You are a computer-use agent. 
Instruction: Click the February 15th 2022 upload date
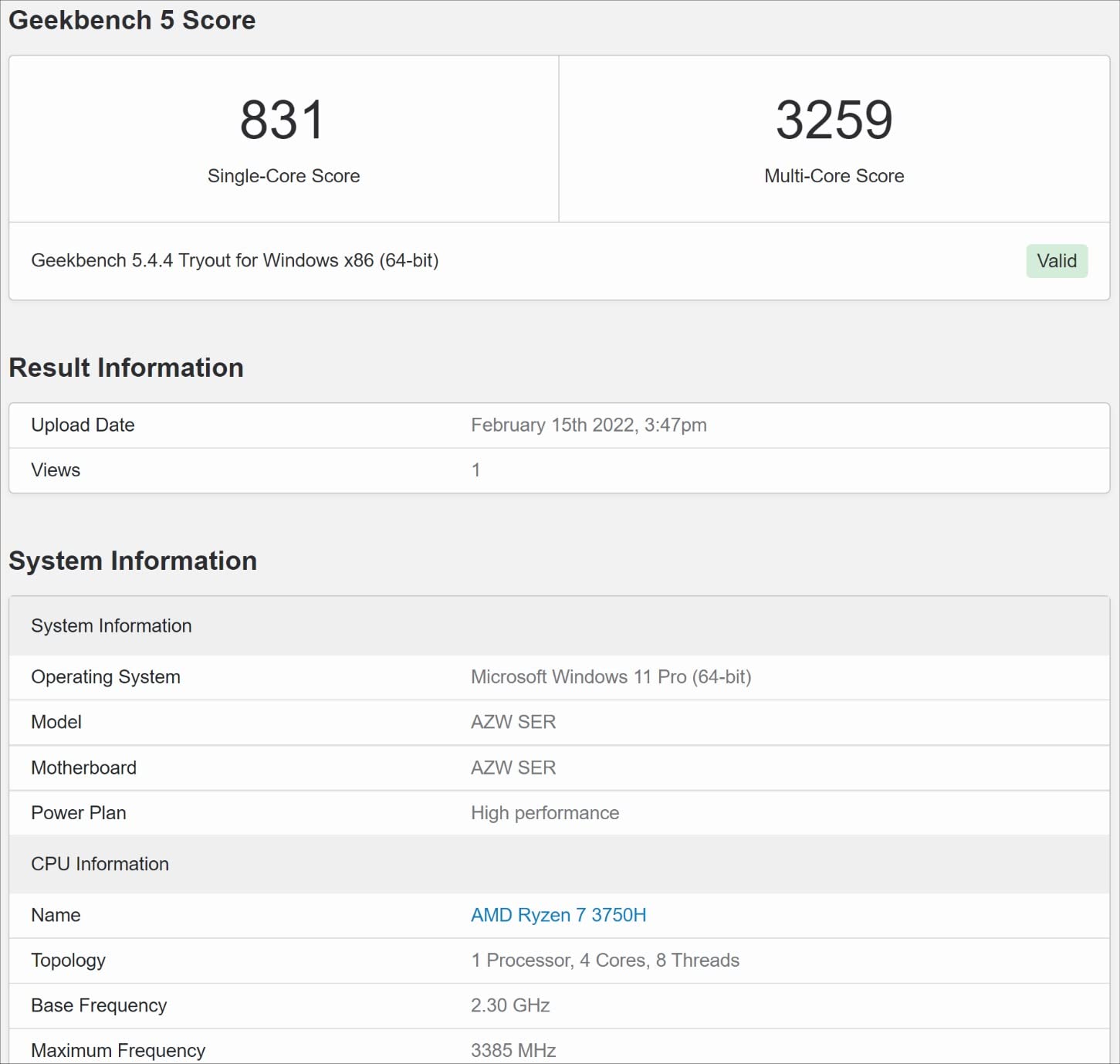coord(588,425)
